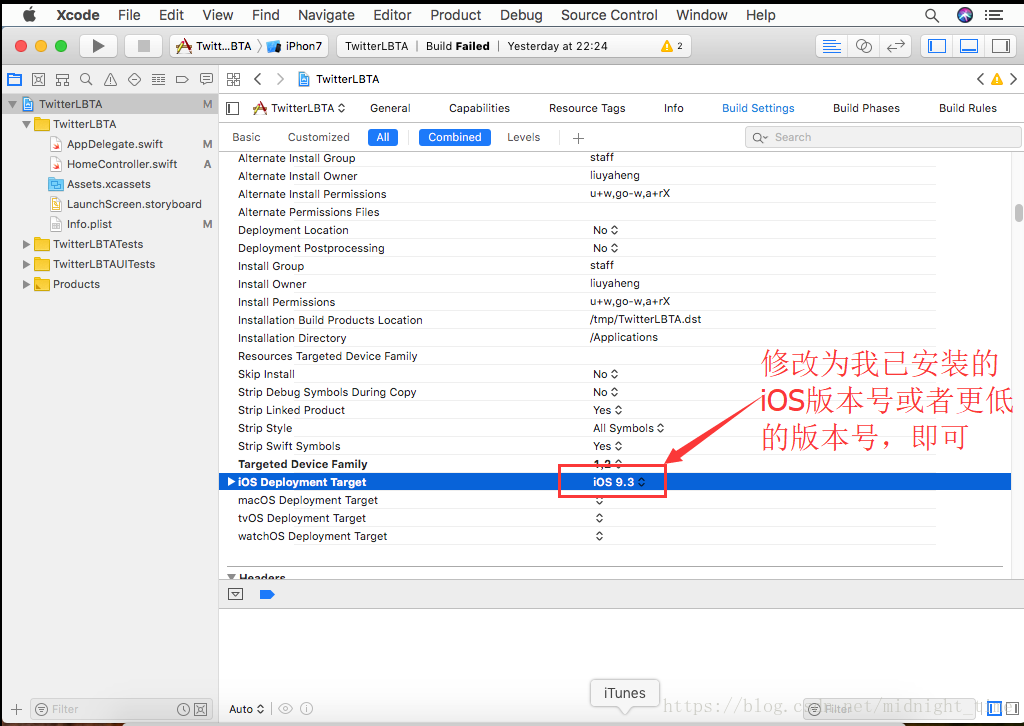Open the Debug navigator icon
1024x726 pixels.
pos(158,80)
